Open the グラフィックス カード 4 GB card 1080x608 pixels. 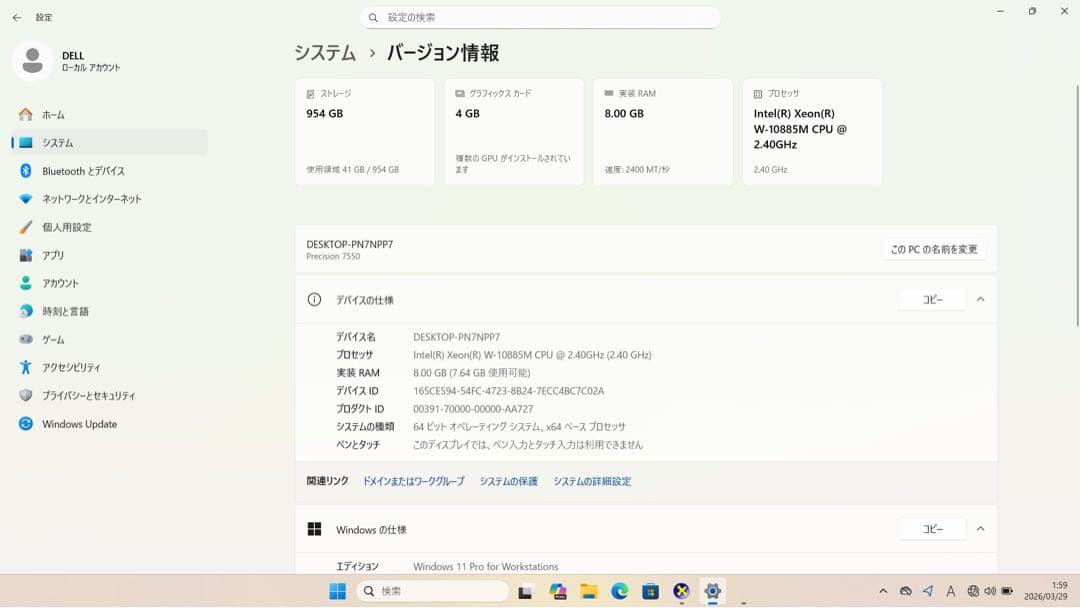pyautogui.click(x=514, y=132)
